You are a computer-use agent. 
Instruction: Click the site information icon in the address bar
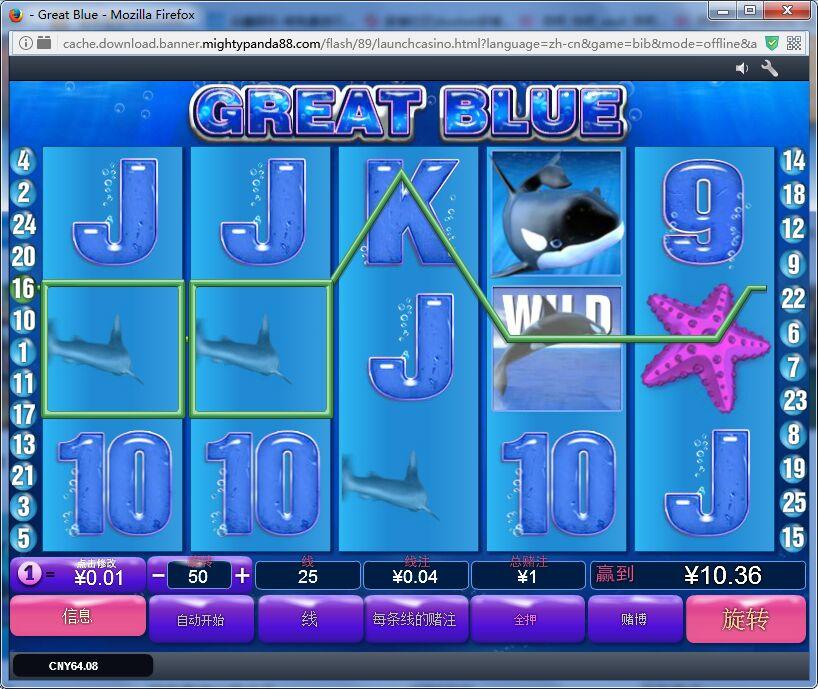(x=25, y=43)
